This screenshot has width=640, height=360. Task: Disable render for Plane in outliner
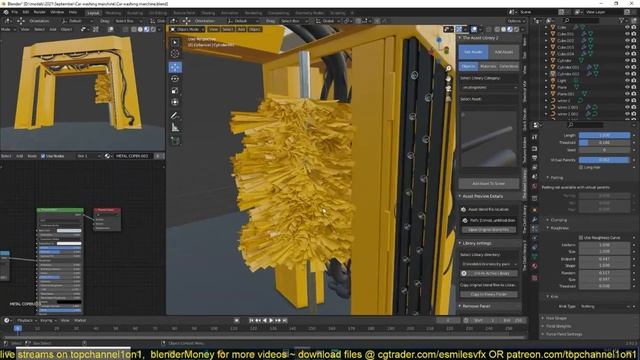pyautogui.click(x=633, y=87)
